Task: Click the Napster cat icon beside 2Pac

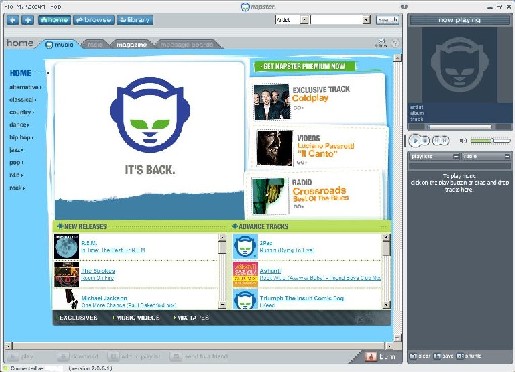Action: [245, 247]
